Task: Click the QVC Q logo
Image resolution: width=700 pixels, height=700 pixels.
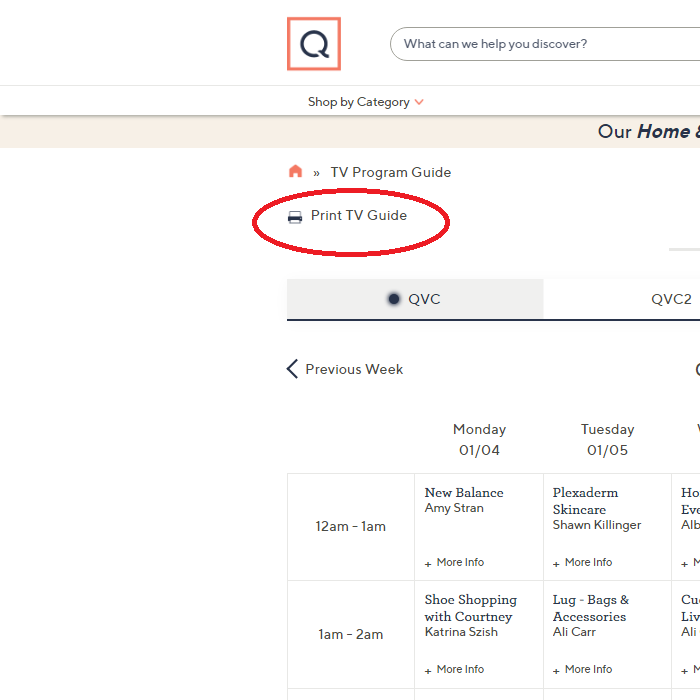Action: 314,44
